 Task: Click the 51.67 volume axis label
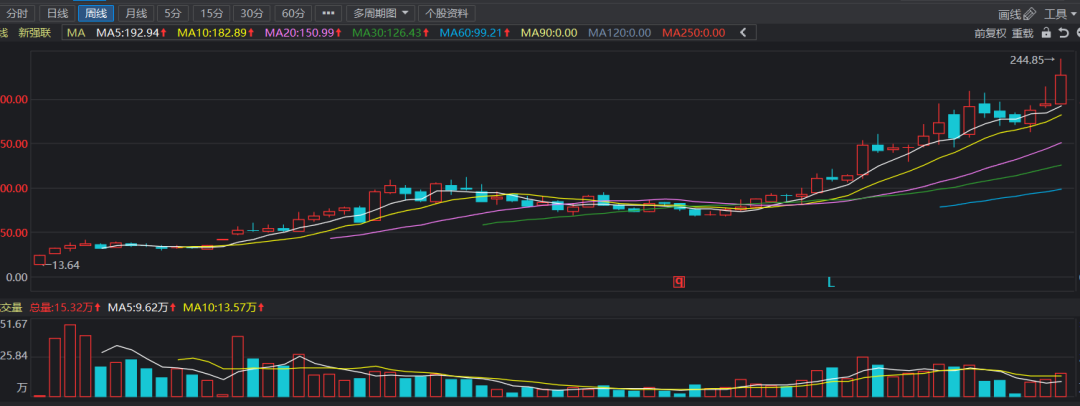point(14,324)
